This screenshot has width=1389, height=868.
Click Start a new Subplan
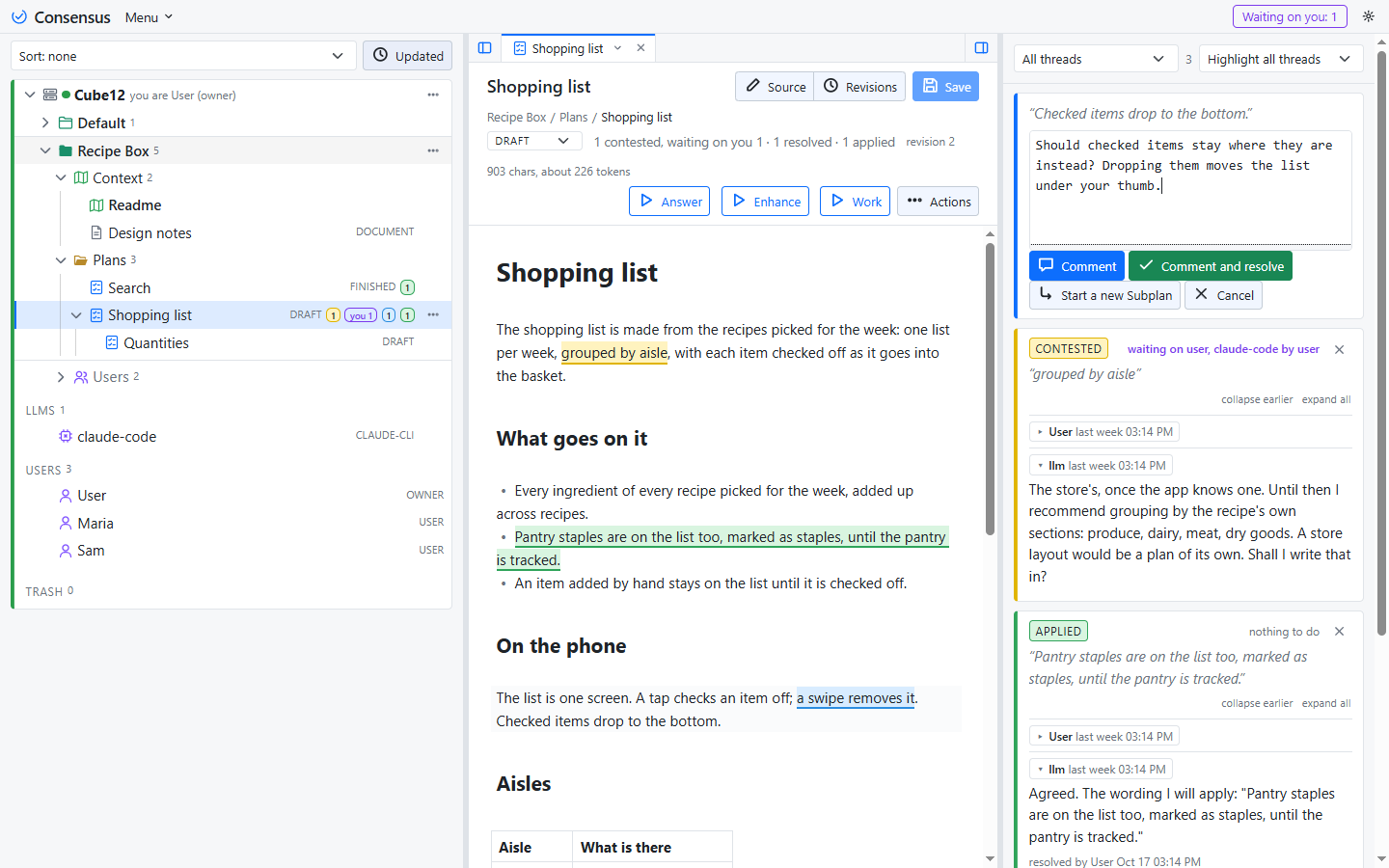pyautogui.click(x=1105, y=295)
